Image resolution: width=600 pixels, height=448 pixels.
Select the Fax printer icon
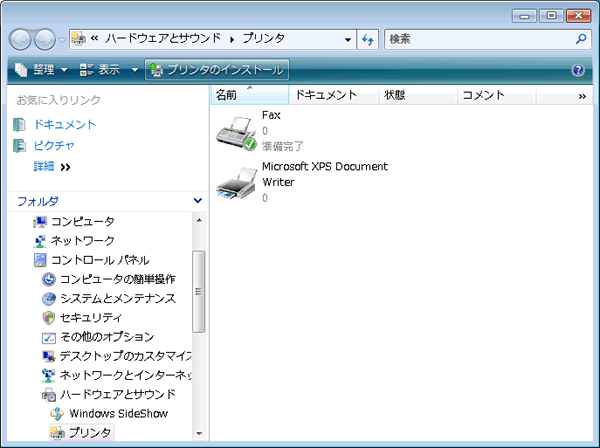(x=236, y=134)
